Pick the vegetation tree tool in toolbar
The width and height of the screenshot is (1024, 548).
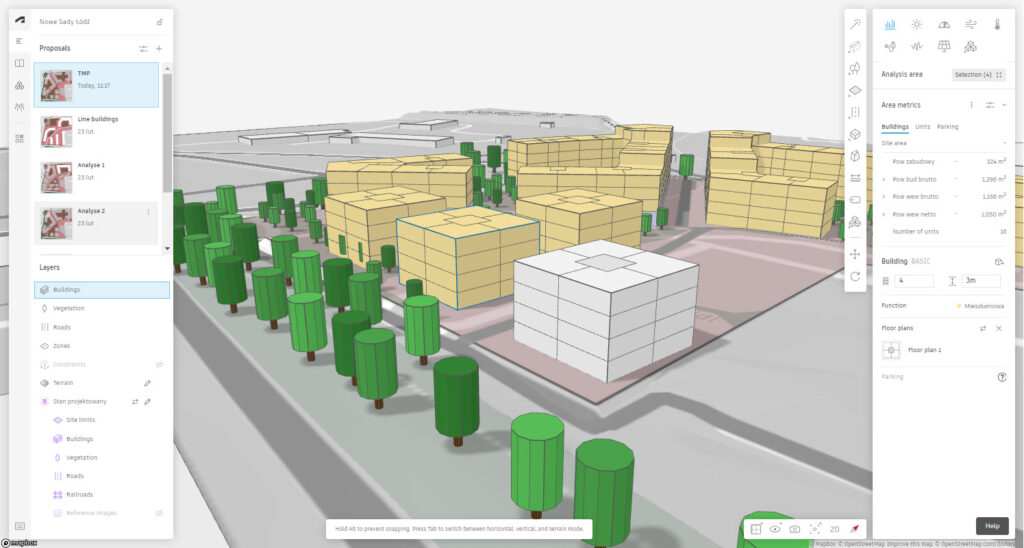tap(855, 68)
